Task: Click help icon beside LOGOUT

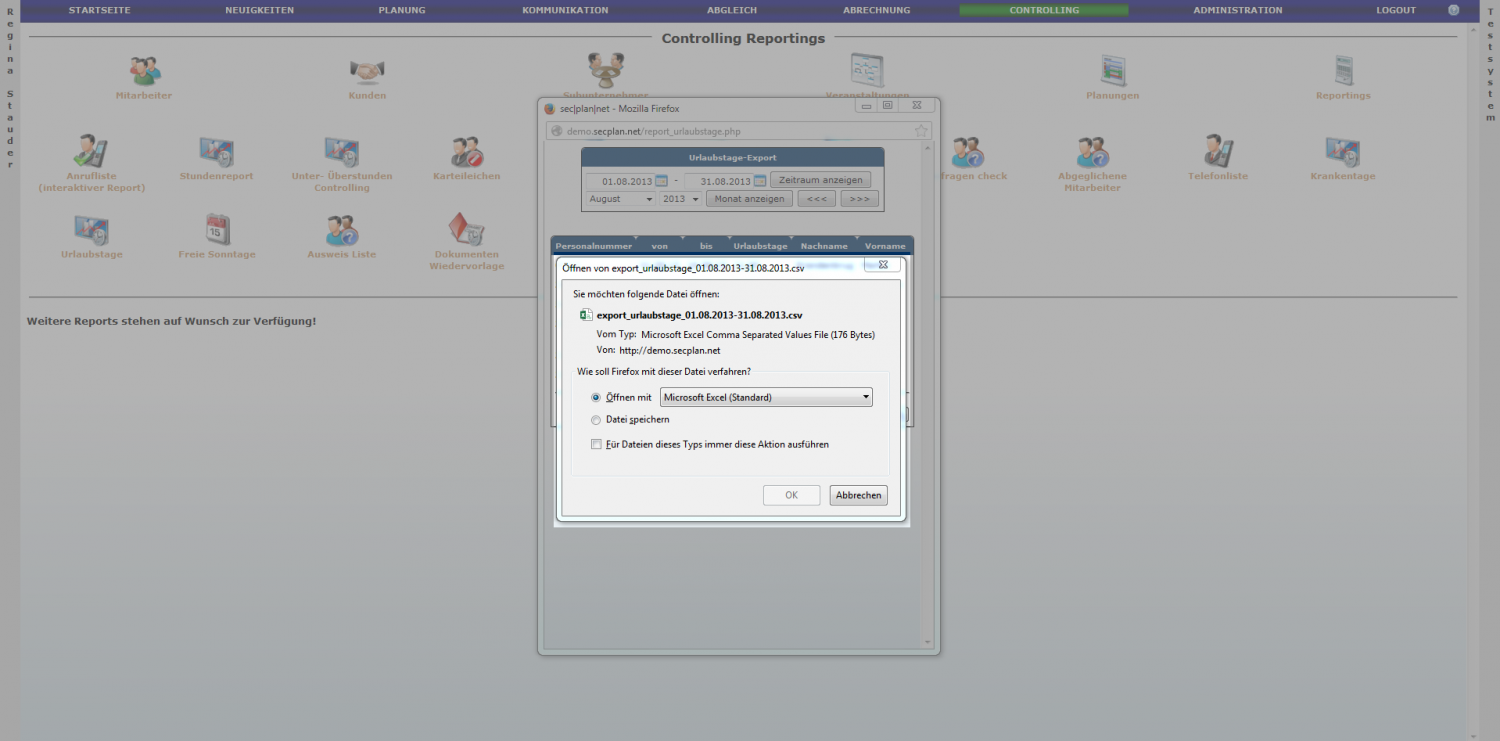Action: (1454, 10)
